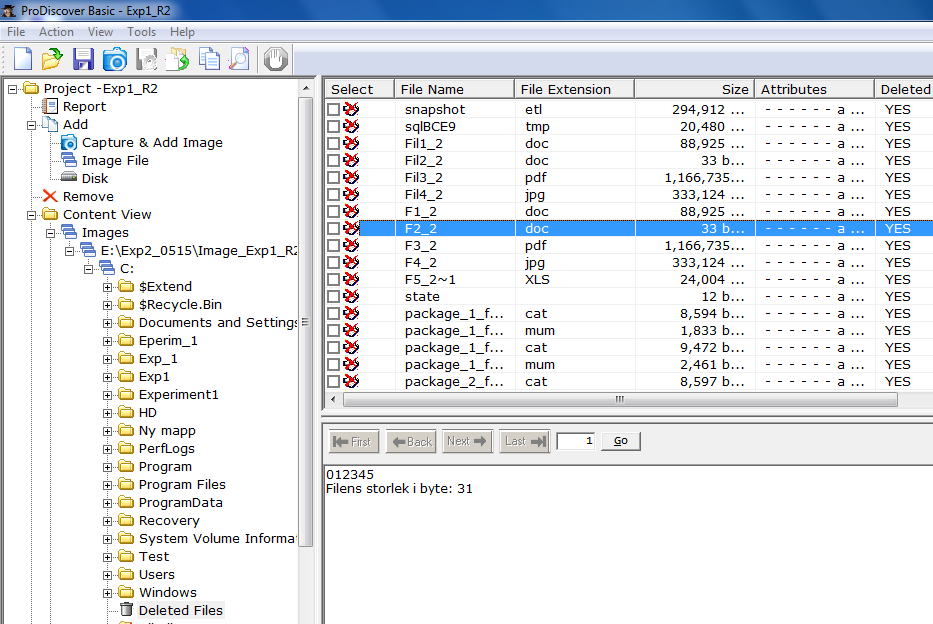Viewport: 933px width, 624px height.
Task: Tick the checkbox for highlighted F2_2 row
Action: (x=333, y=228)
